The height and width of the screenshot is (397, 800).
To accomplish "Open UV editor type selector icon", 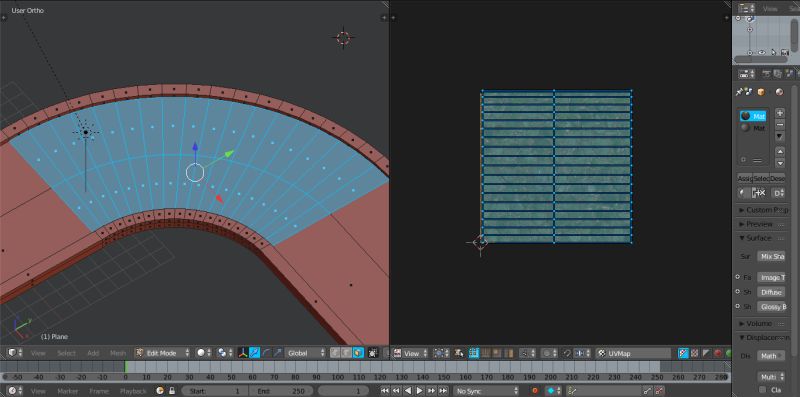I will [x=397, y=353].
